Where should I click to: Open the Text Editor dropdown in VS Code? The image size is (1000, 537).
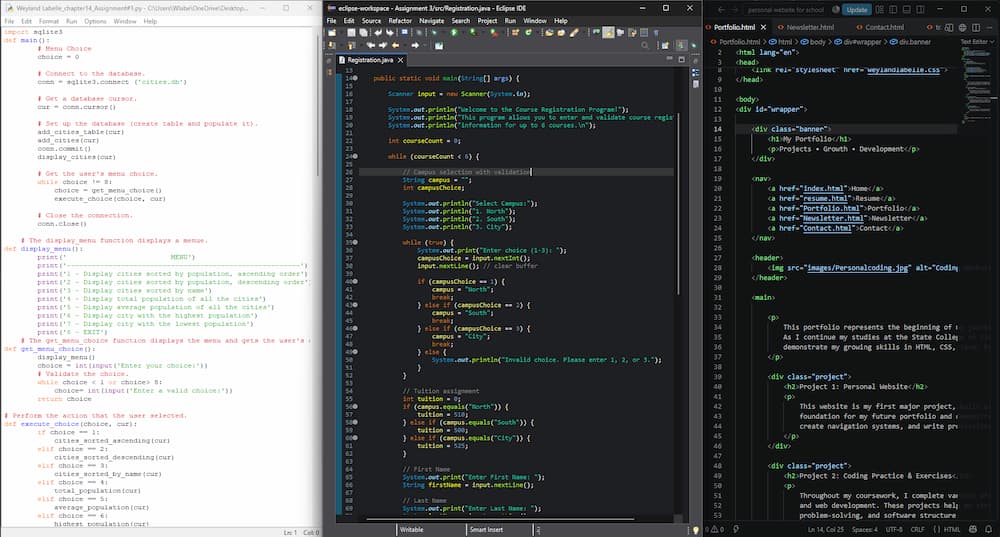(x=977, y=41)
